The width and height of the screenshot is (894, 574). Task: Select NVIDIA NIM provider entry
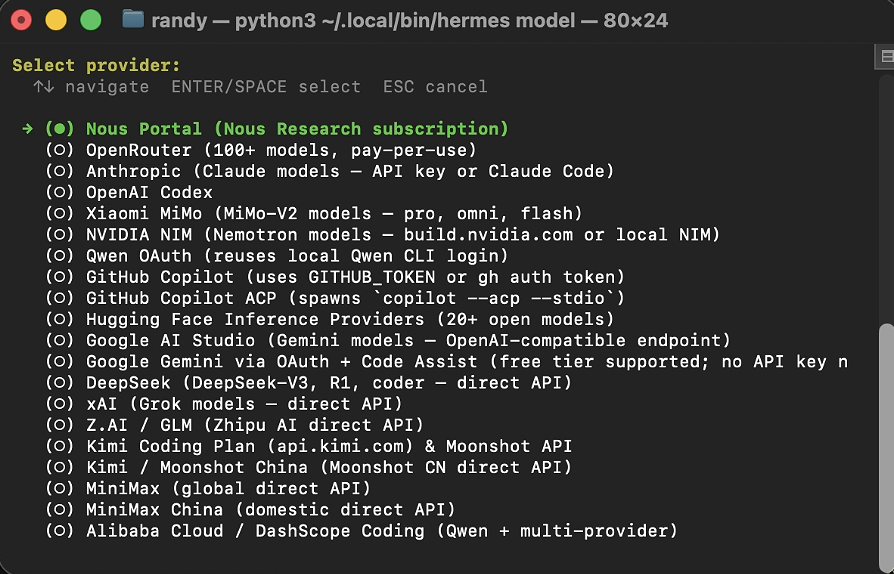point(383,234)
